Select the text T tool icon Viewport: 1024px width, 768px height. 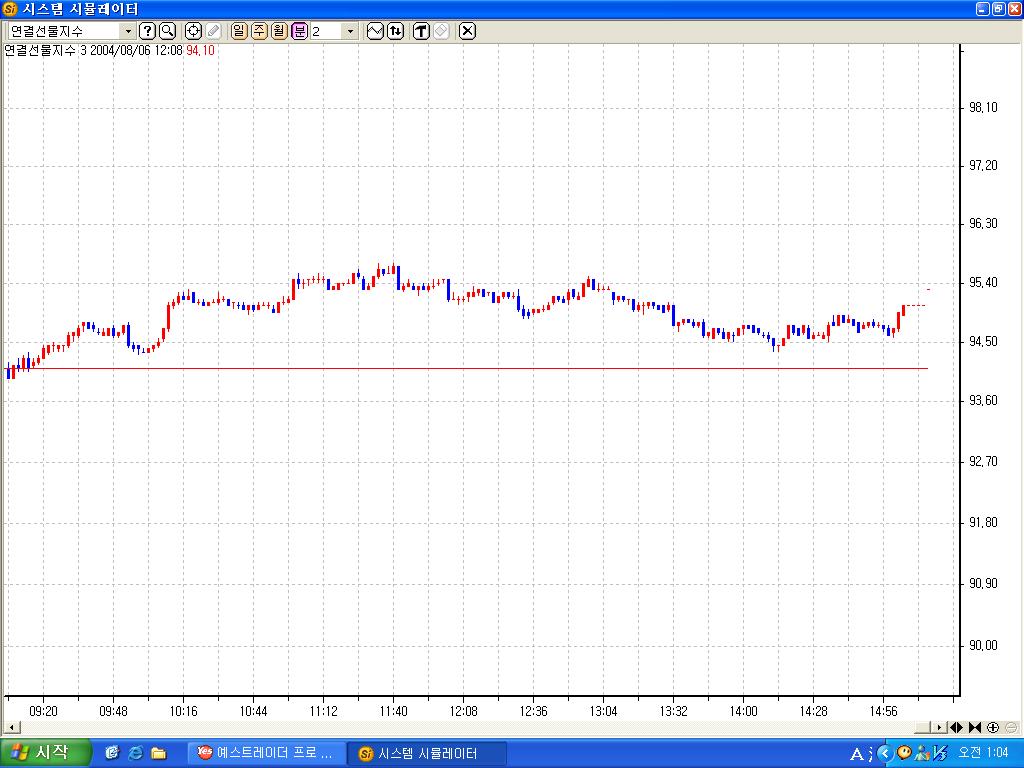(x=421, y=31)
